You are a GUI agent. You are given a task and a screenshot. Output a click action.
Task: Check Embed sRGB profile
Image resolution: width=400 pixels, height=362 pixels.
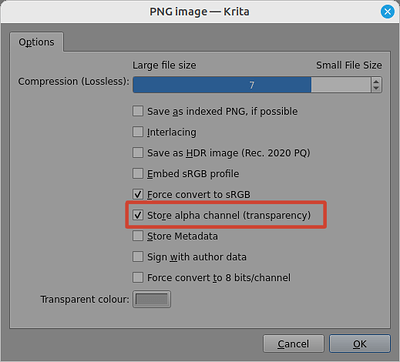tap(138, 173)
